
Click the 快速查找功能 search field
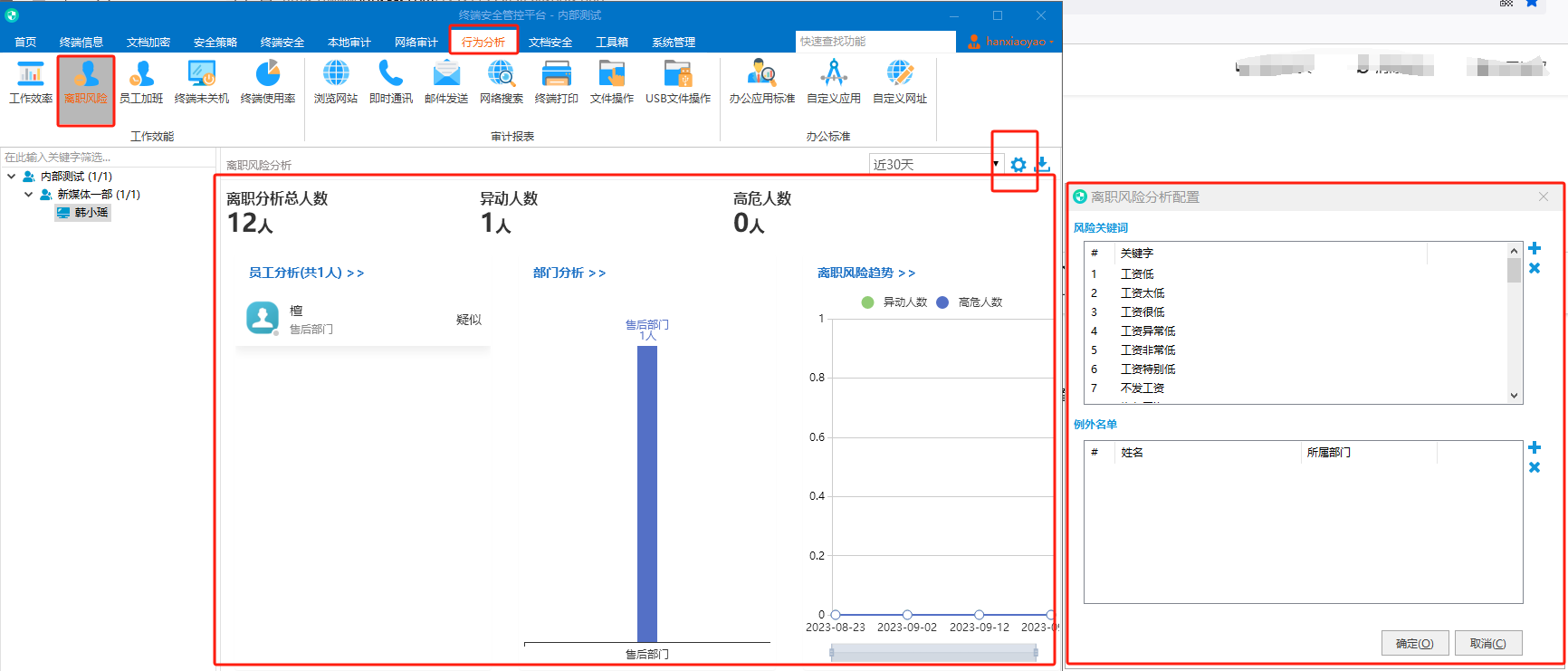[875, 42]
